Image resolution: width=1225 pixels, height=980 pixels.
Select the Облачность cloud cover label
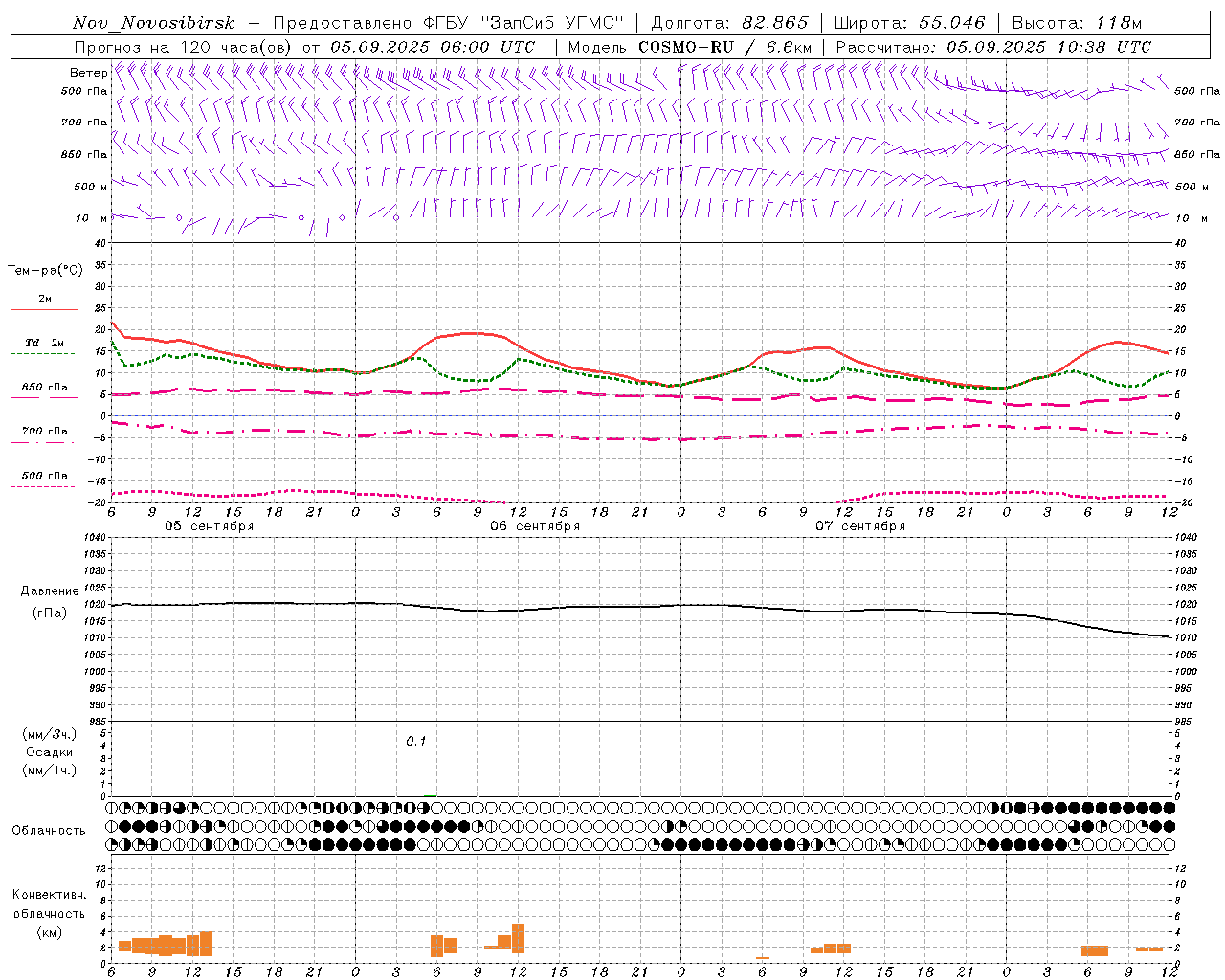pos(49,831)
